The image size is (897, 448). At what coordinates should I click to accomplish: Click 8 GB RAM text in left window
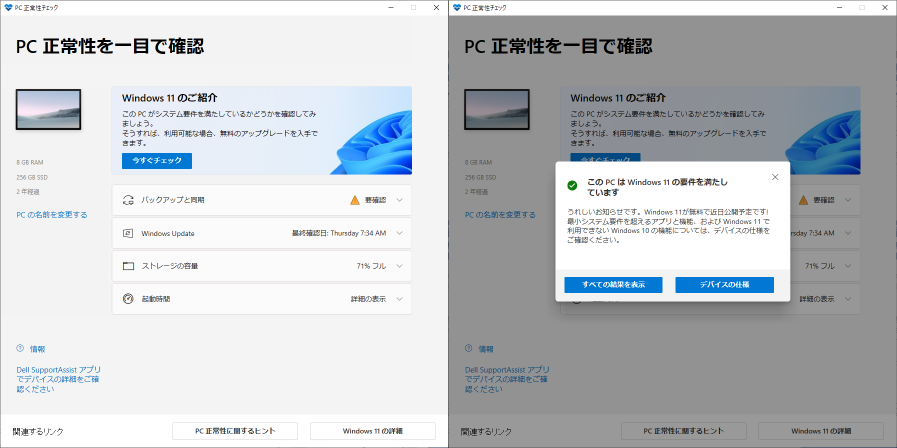pos(30,162)
